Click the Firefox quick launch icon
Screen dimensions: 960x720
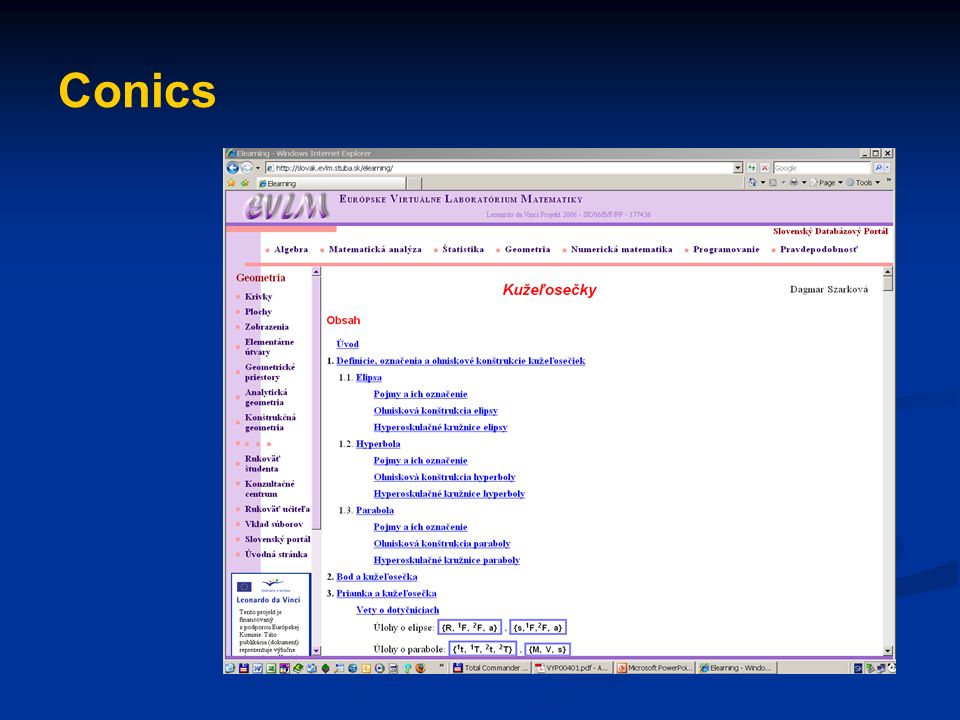(420, 668)
